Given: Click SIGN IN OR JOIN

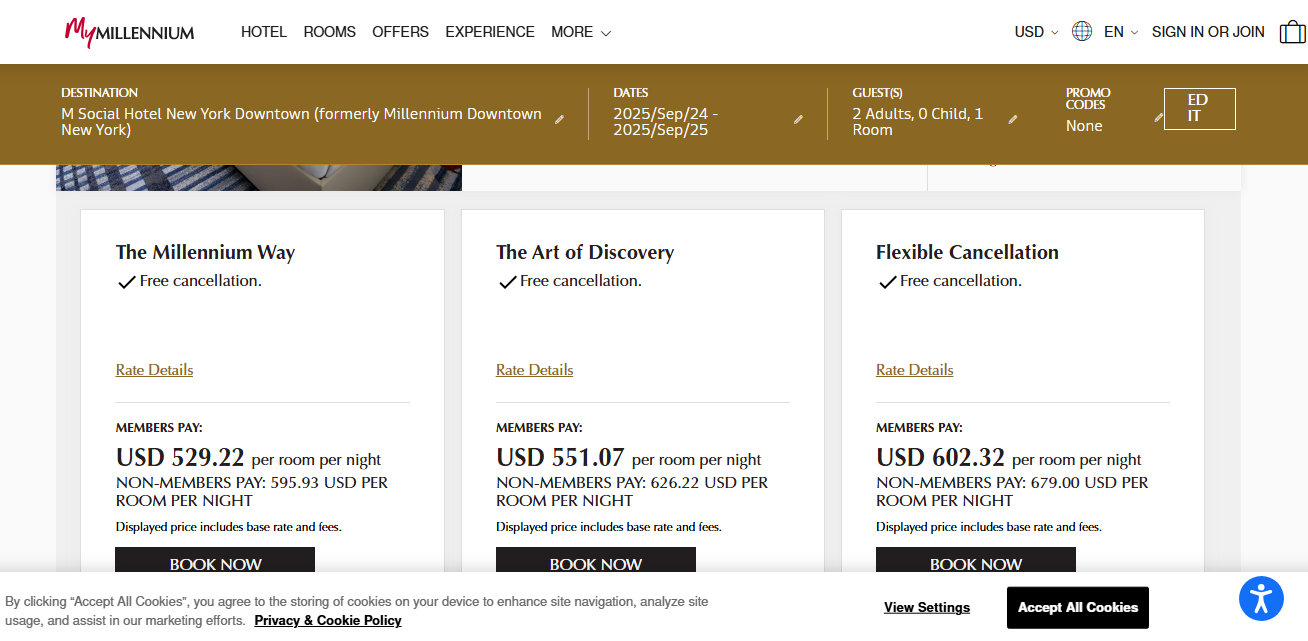Looking at the screenshot, I should 1207,32.
